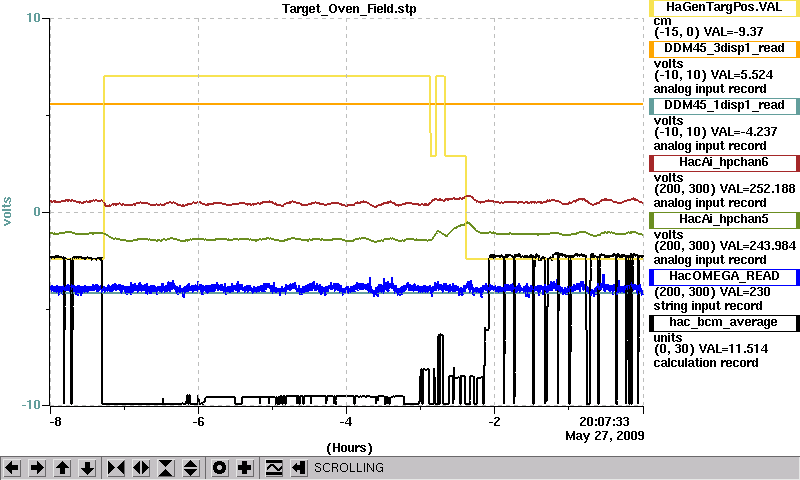800x480 pixels.
Task: Click the (Hours) x-axis label
Action: 349,448
